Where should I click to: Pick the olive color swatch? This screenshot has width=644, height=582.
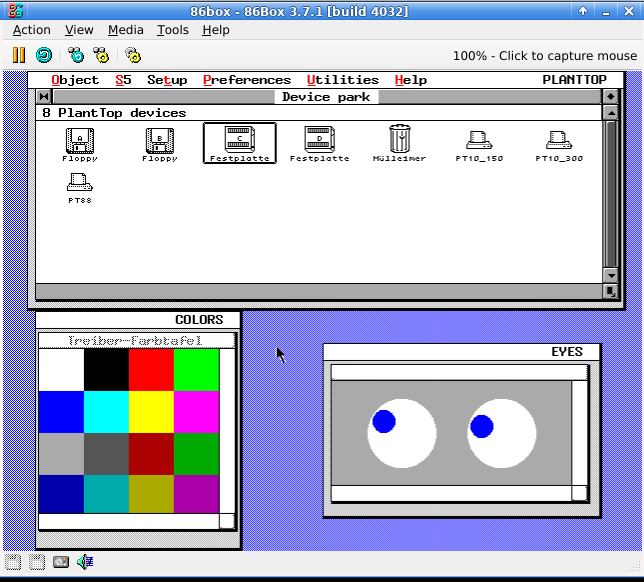[x=152, y=494]
